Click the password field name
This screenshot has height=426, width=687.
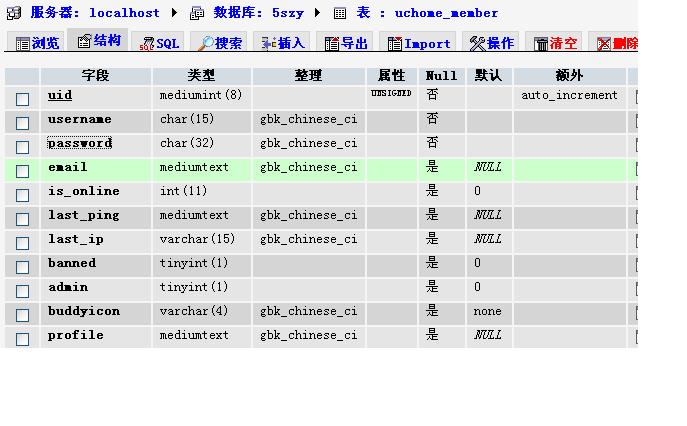80,143
